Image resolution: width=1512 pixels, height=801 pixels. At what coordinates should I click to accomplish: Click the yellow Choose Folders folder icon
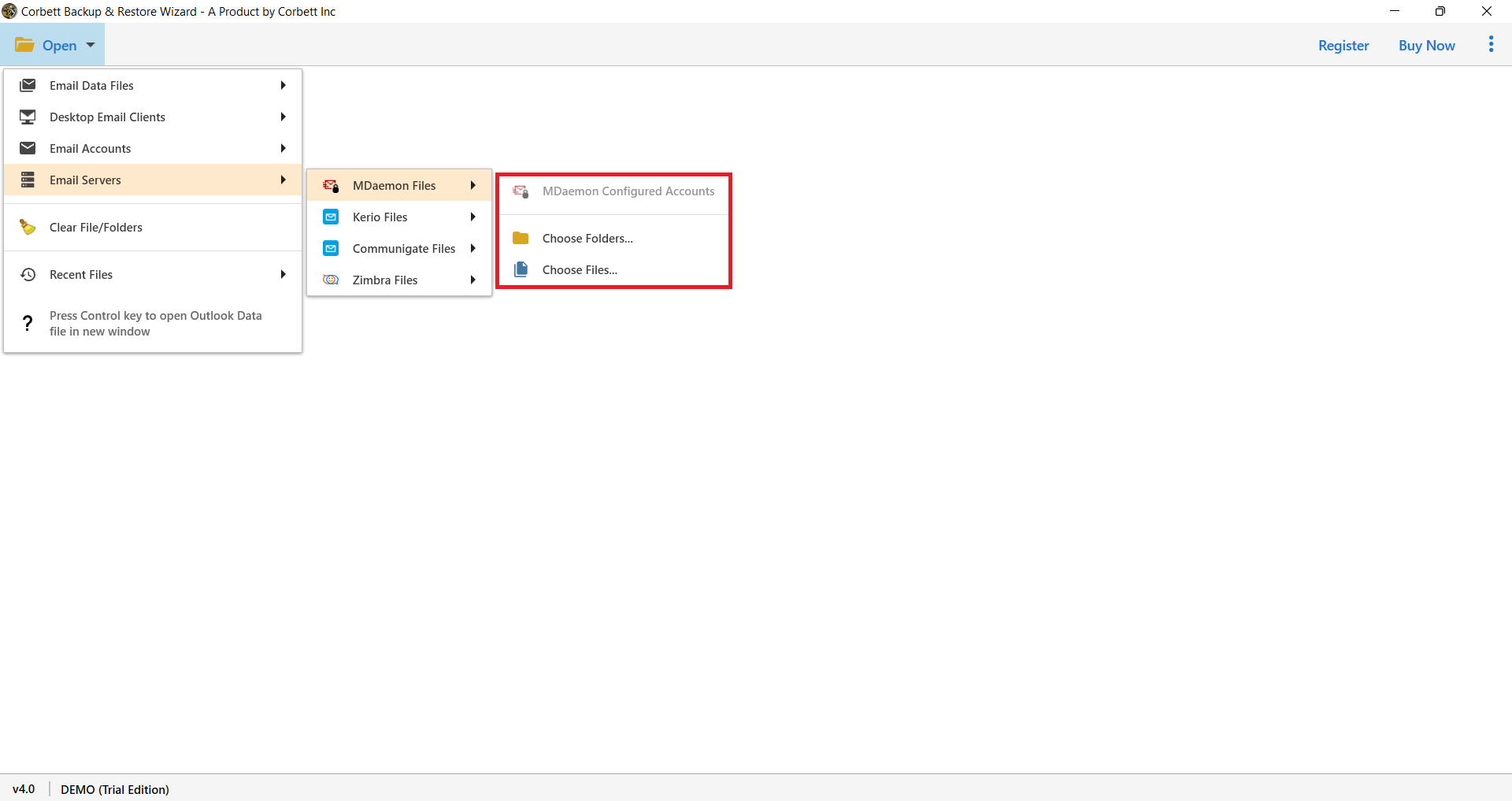521,238
